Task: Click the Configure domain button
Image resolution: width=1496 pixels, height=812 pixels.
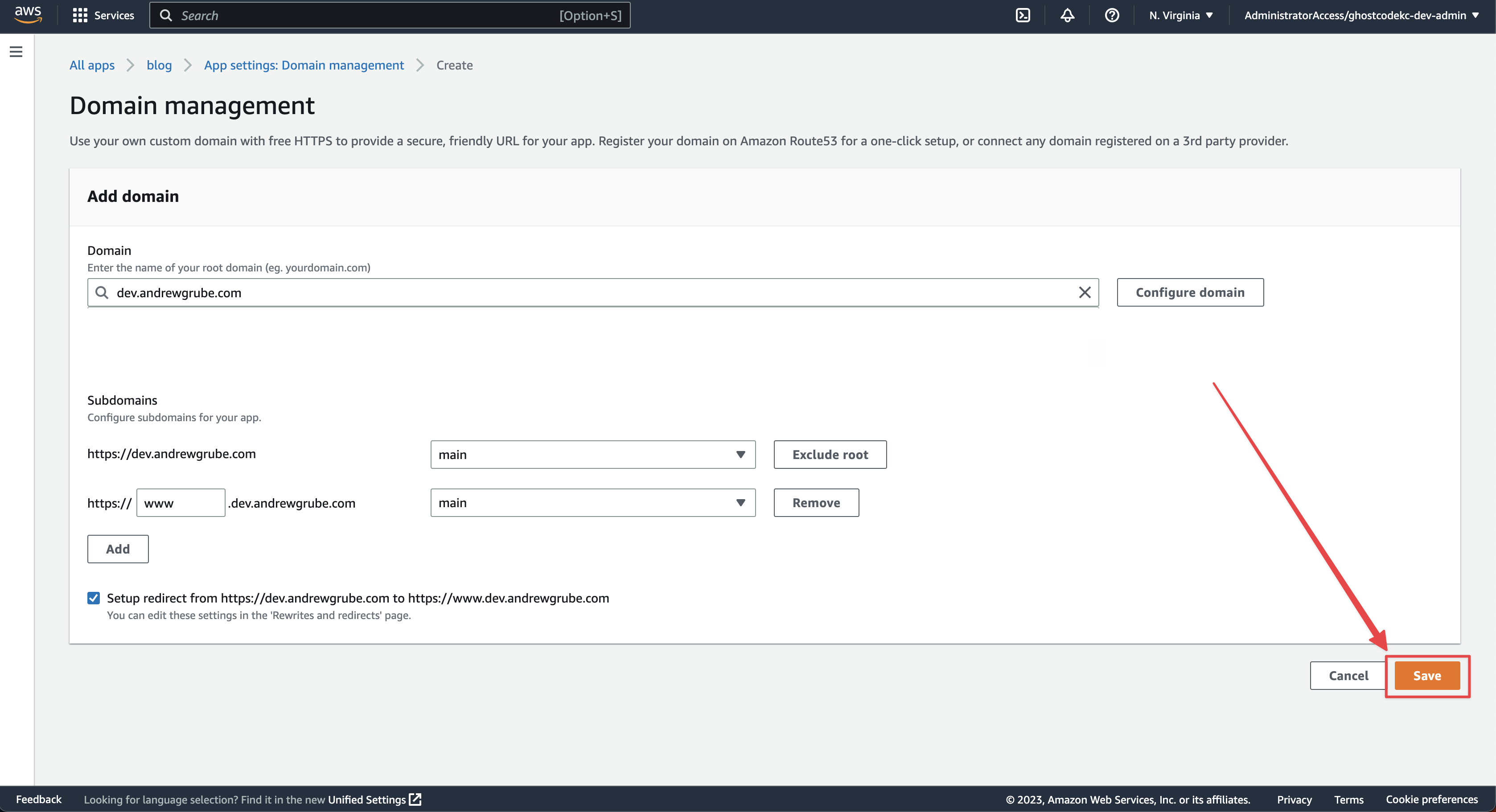Action: point(1190,292)
